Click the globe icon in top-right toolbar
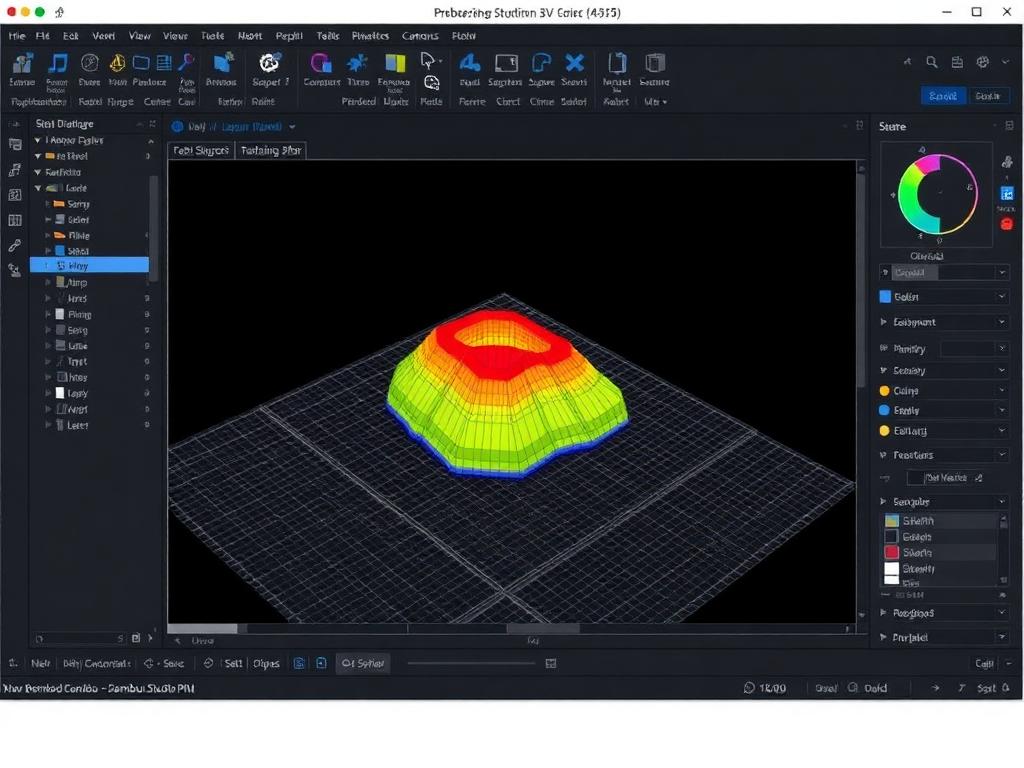The height and width of the screenshot is (768, 1024). [983, 62]
